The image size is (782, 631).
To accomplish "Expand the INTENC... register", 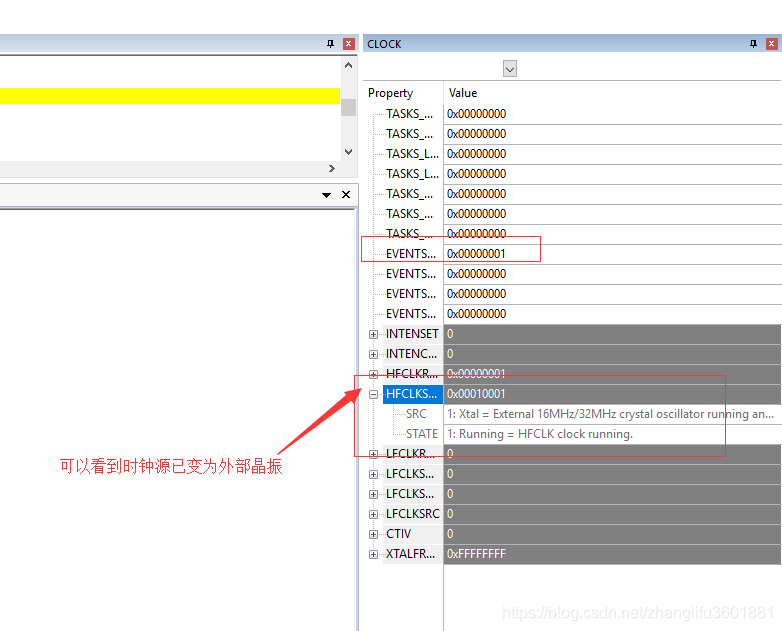I will [373, 354].
